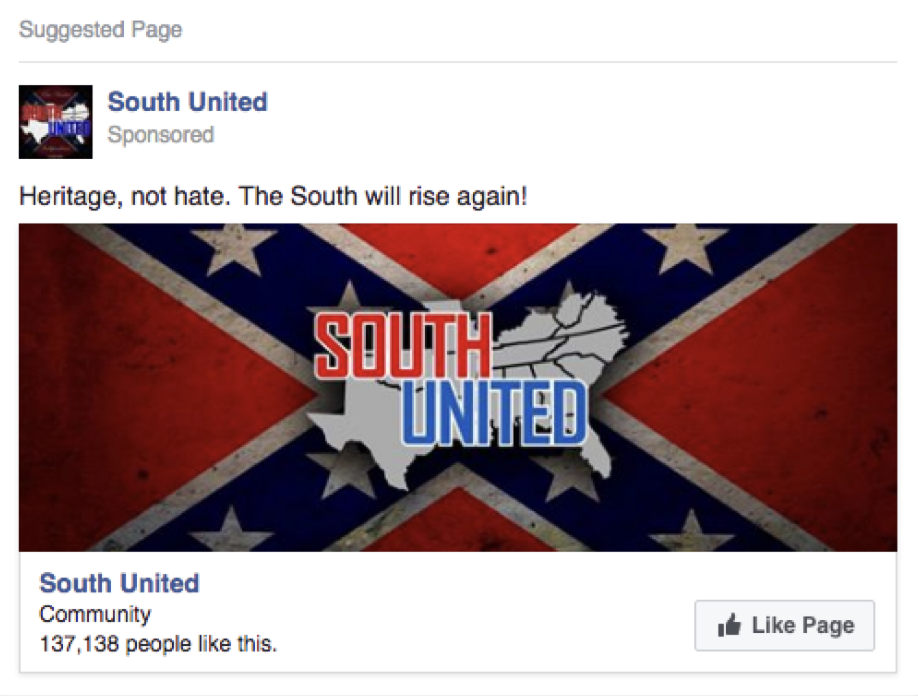Image resolution: width=918 pixels, height=696 pixels.
Task: Click the Sponsored label
Action: click(161, 135)
